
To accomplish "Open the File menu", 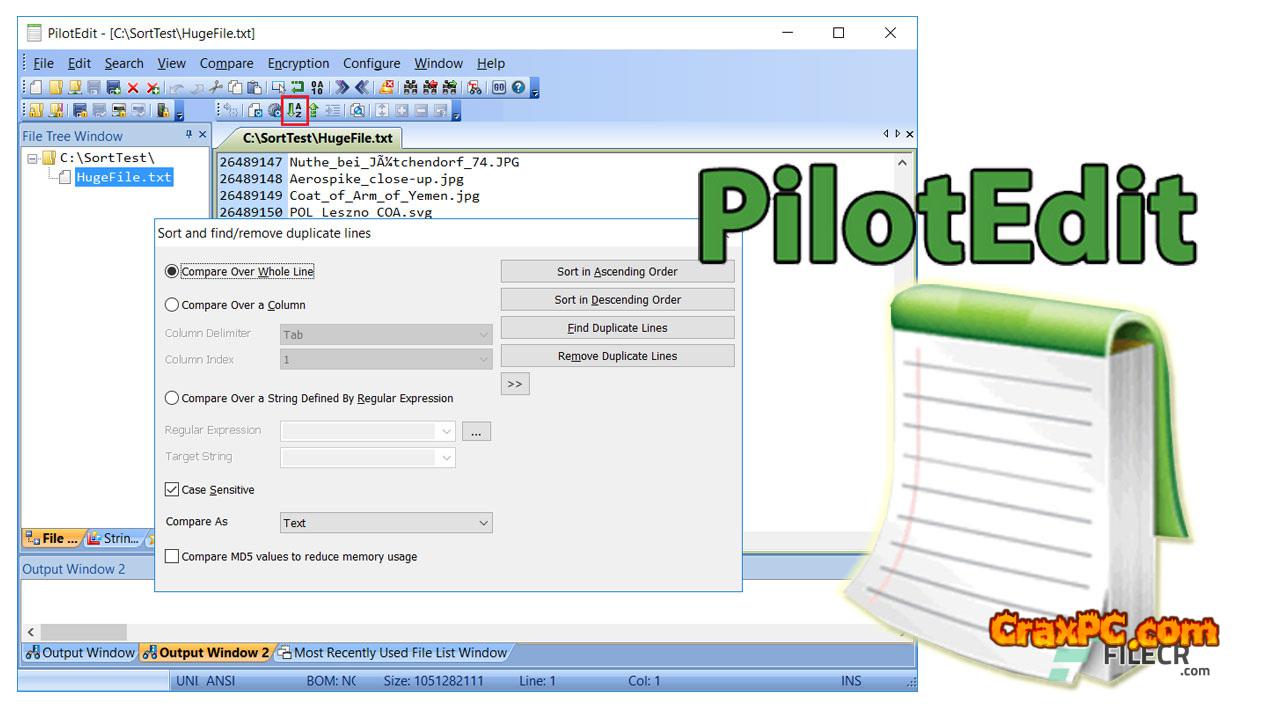I will (x=43, y=63).
